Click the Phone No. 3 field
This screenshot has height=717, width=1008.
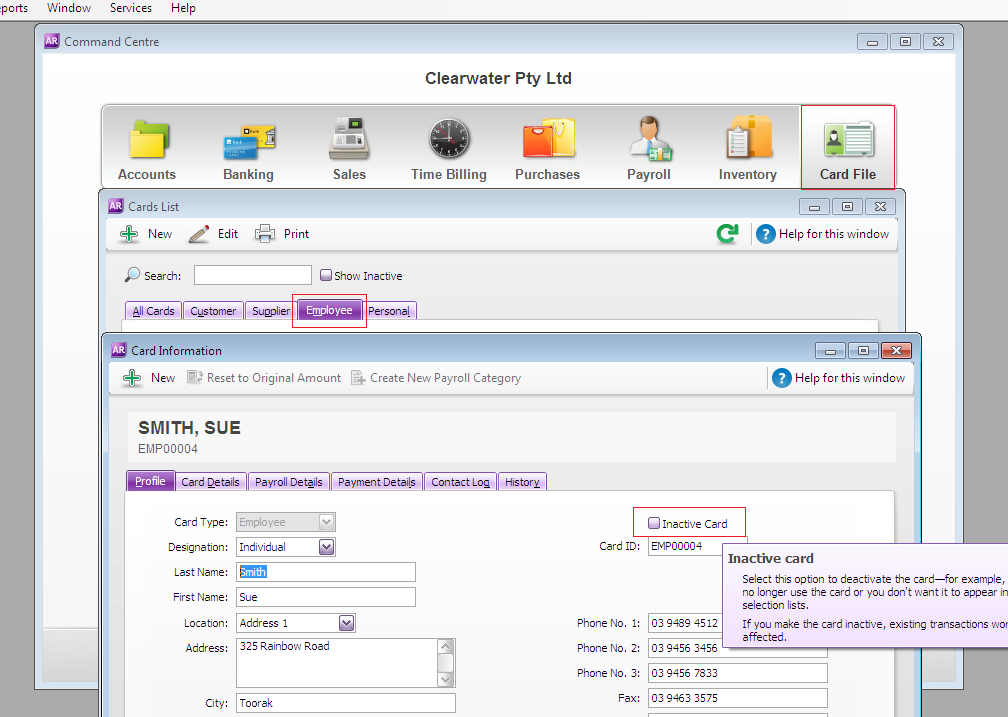[x=738, y=673]
